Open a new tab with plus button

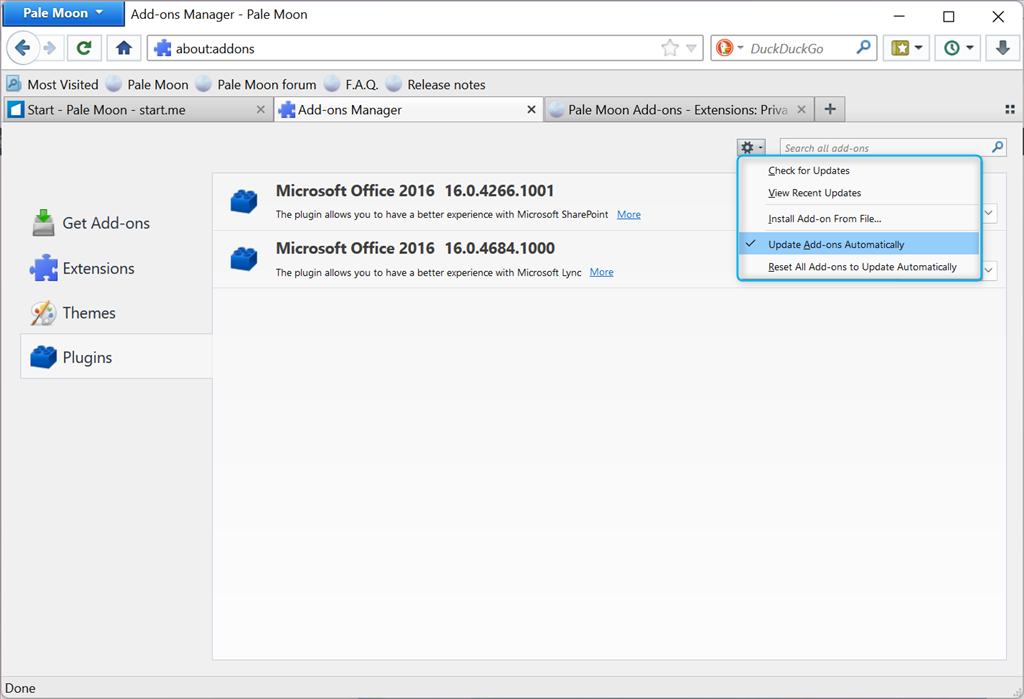pyautogui.click(x=829, y=109)
